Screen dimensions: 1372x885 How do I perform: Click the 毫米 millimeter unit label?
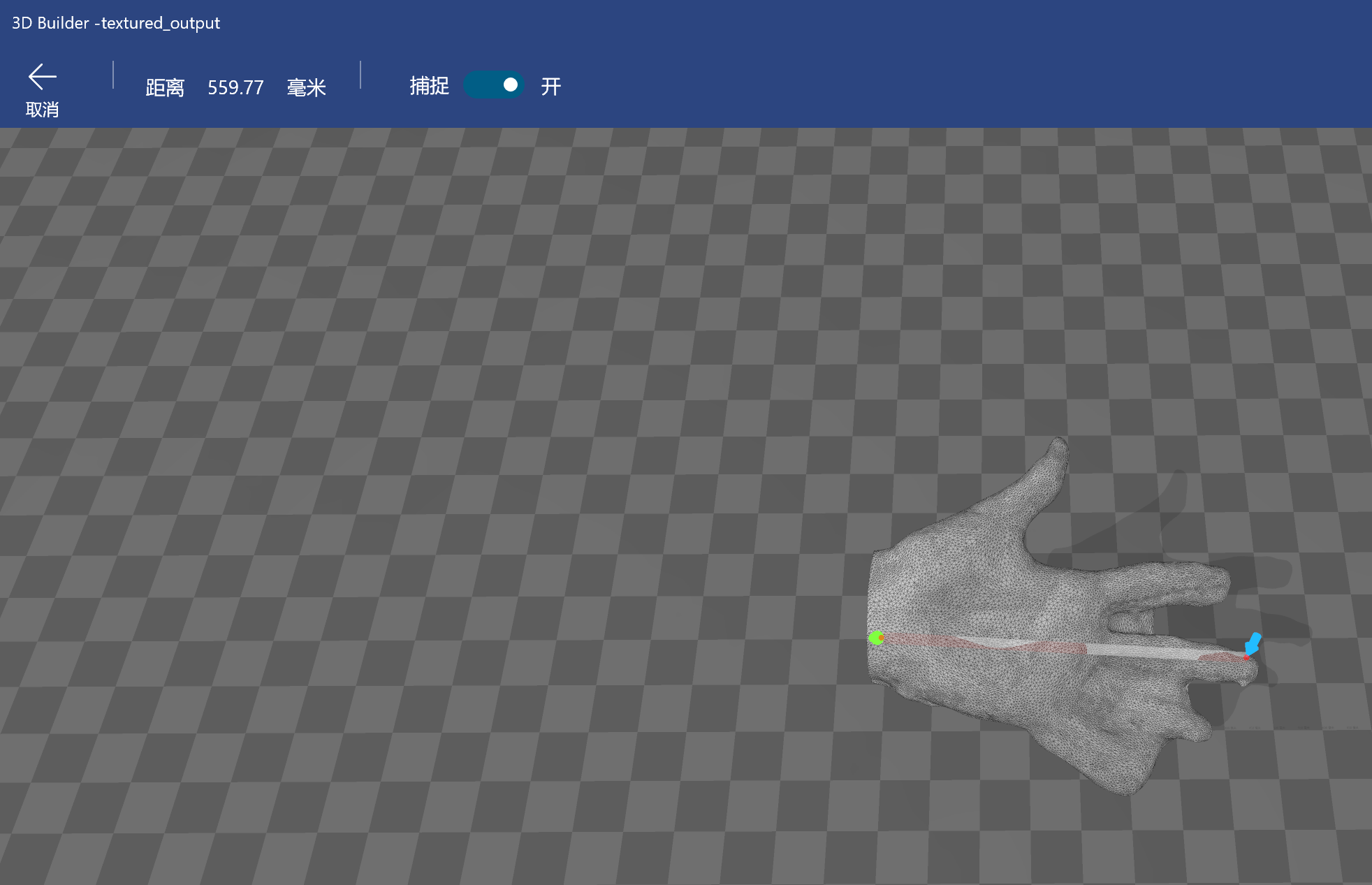coord(306,88)
